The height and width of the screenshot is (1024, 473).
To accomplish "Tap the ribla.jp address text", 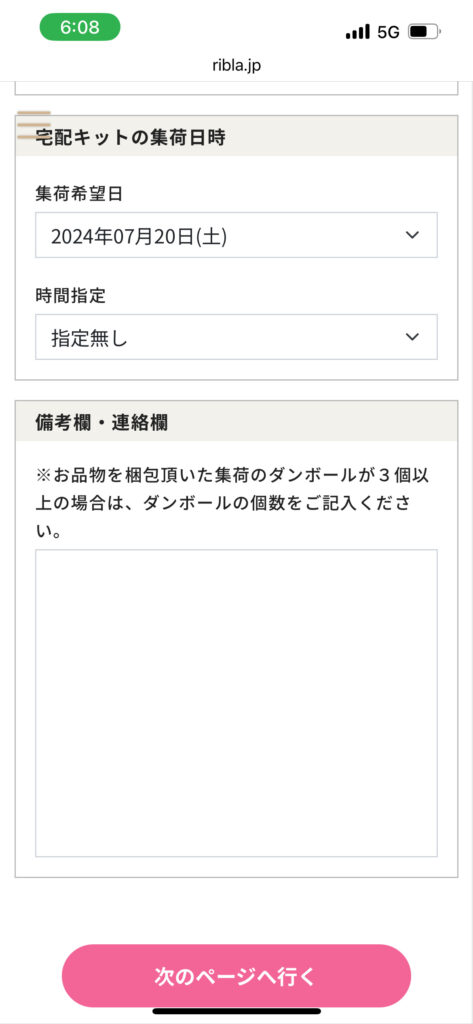I will [236, 66].
